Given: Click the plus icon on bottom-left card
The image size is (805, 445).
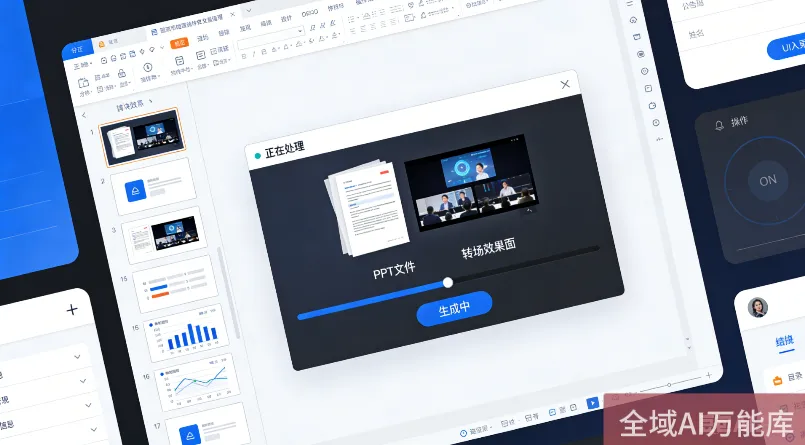Looking at the screenshot, I should 72,309.
